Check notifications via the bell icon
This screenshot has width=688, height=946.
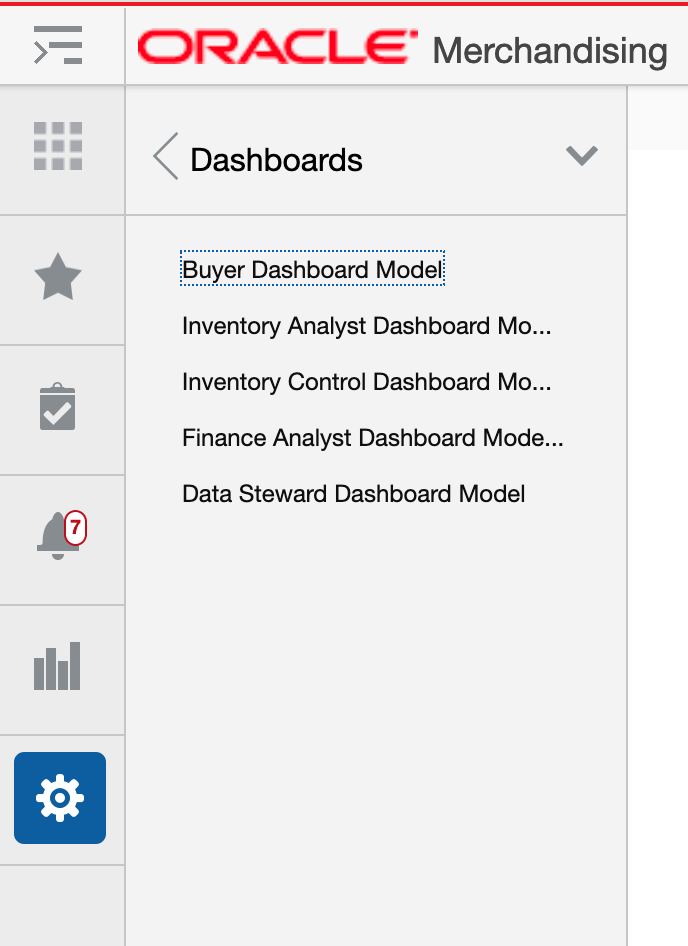point(58,537)
